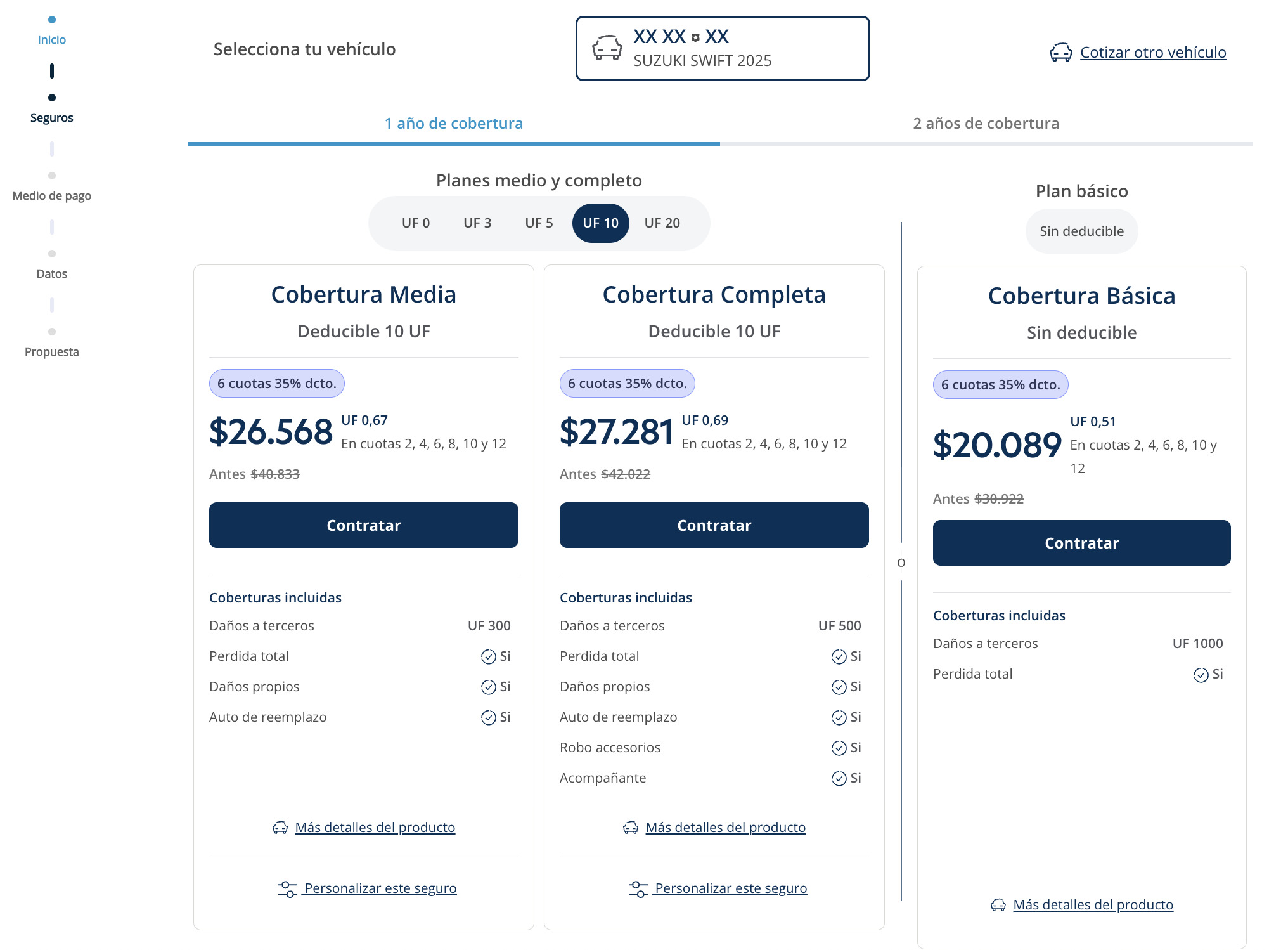Click the car icon for Cobertura Completa product details
The image size is (1288, 950).
click(631, 827)
